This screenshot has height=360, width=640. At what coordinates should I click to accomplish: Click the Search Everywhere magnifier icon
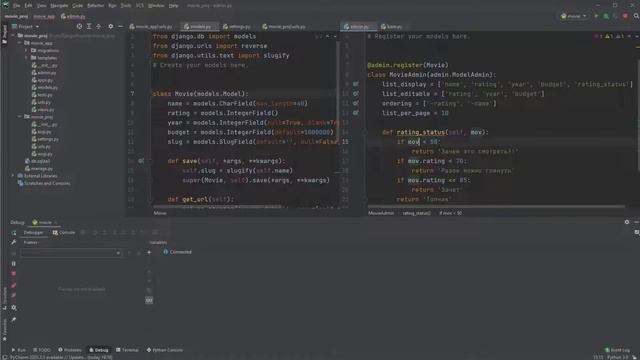point(636,16)
